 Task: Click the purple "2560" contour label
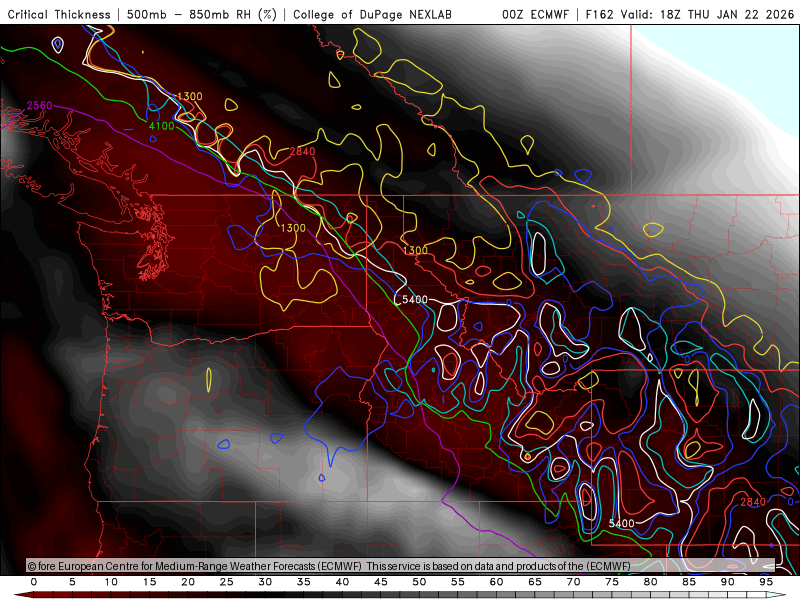click(39, 106)
